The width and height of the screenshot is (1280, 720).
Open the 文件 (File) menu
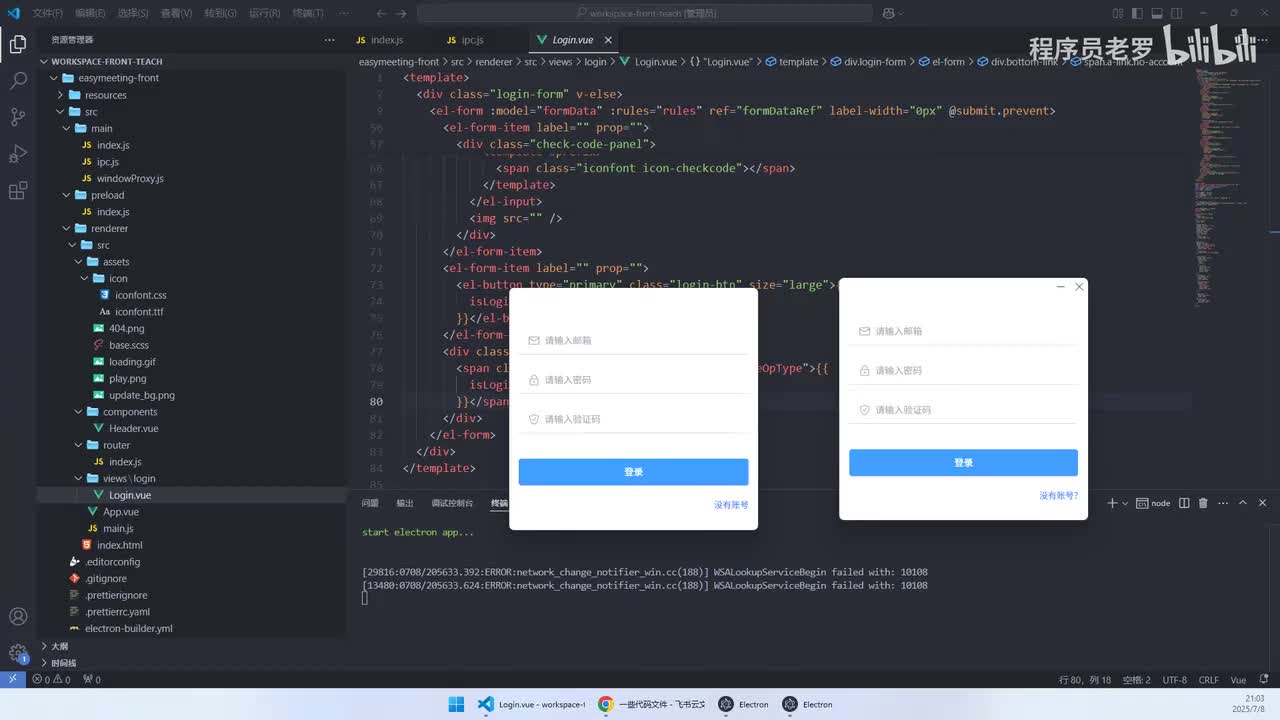coord(47,13)
